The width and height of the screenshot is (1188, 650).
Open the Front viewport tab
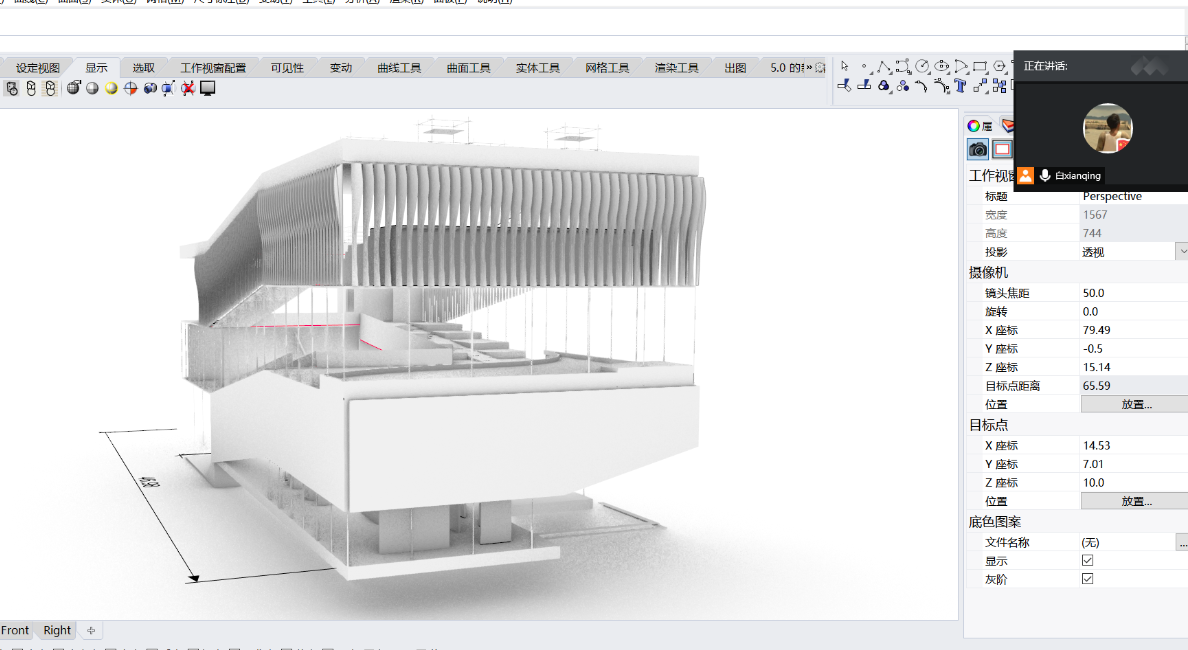[x=16, y=630]
